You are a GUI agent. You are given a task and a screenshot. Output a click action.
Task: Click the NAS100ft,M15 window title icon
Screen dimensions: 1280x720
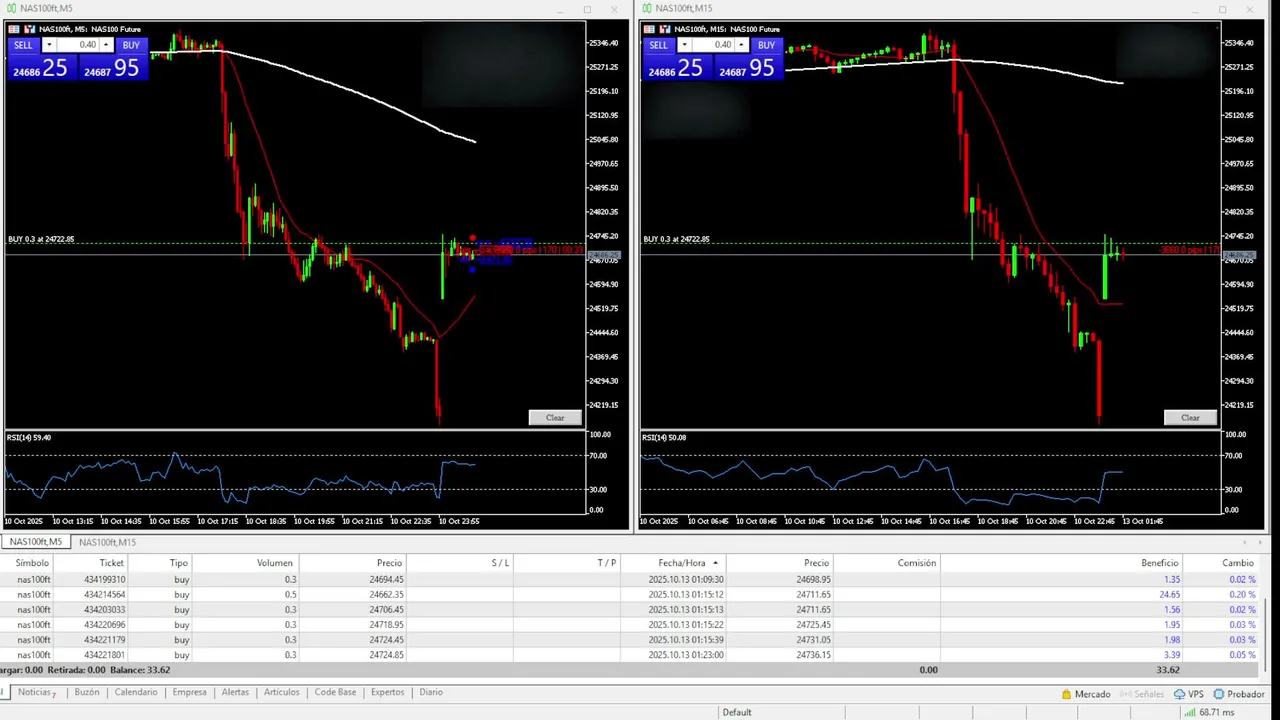tap(647, 8)
